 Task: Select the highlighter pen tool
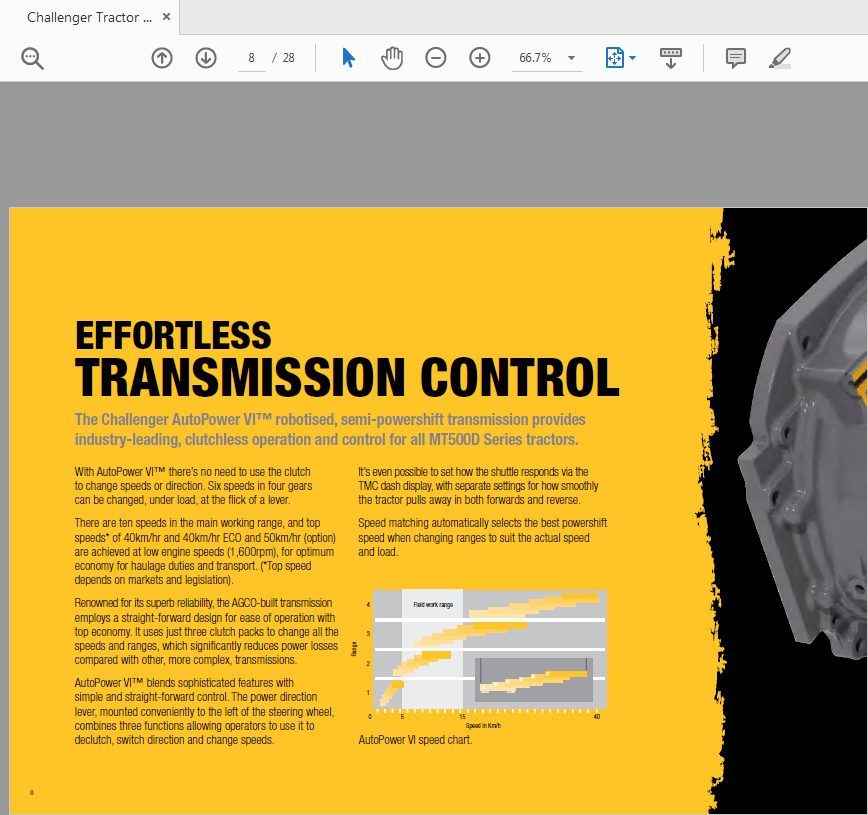coord(779,58)
